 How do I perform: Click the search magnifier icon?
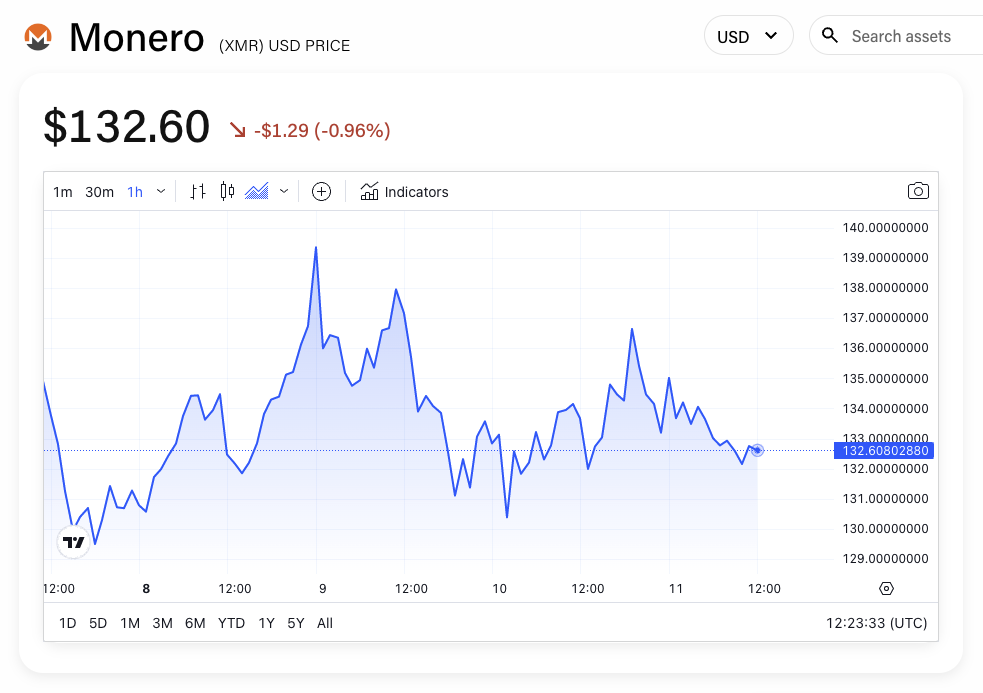830,36
